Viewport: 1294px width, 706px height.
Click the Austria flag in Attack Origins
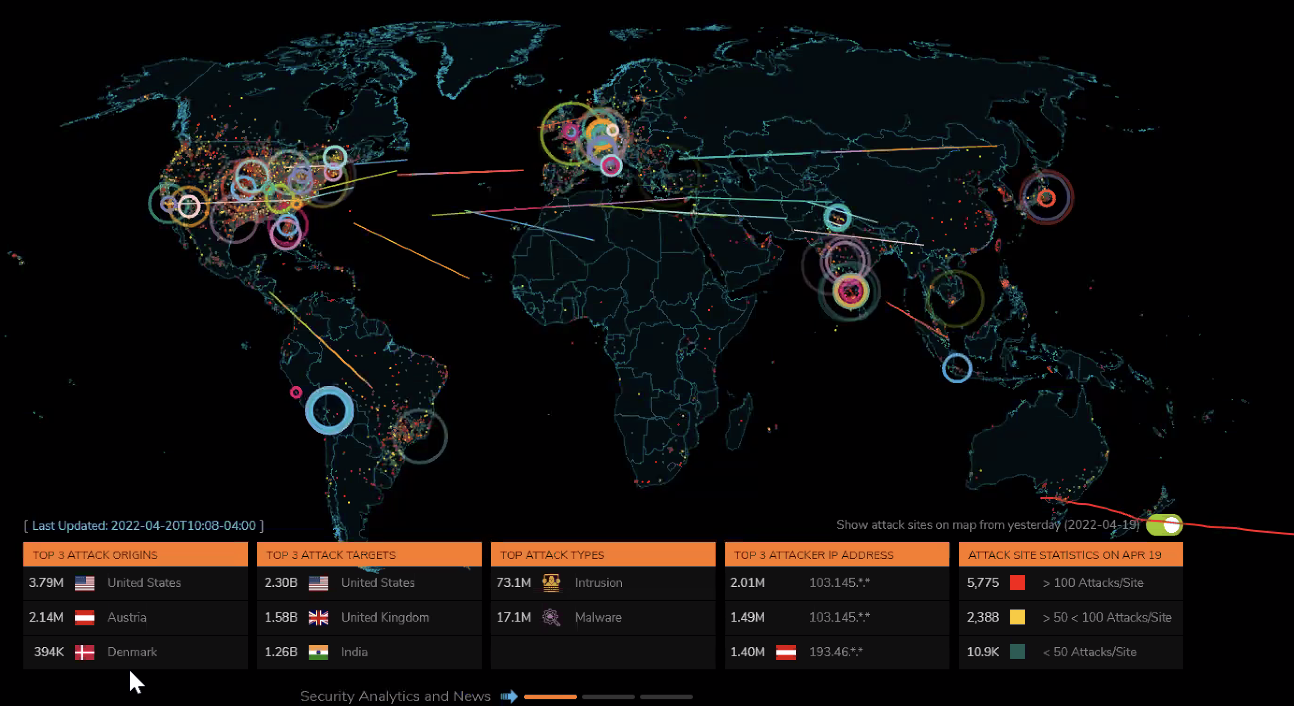pyautogui.click(x=85, y=618)
